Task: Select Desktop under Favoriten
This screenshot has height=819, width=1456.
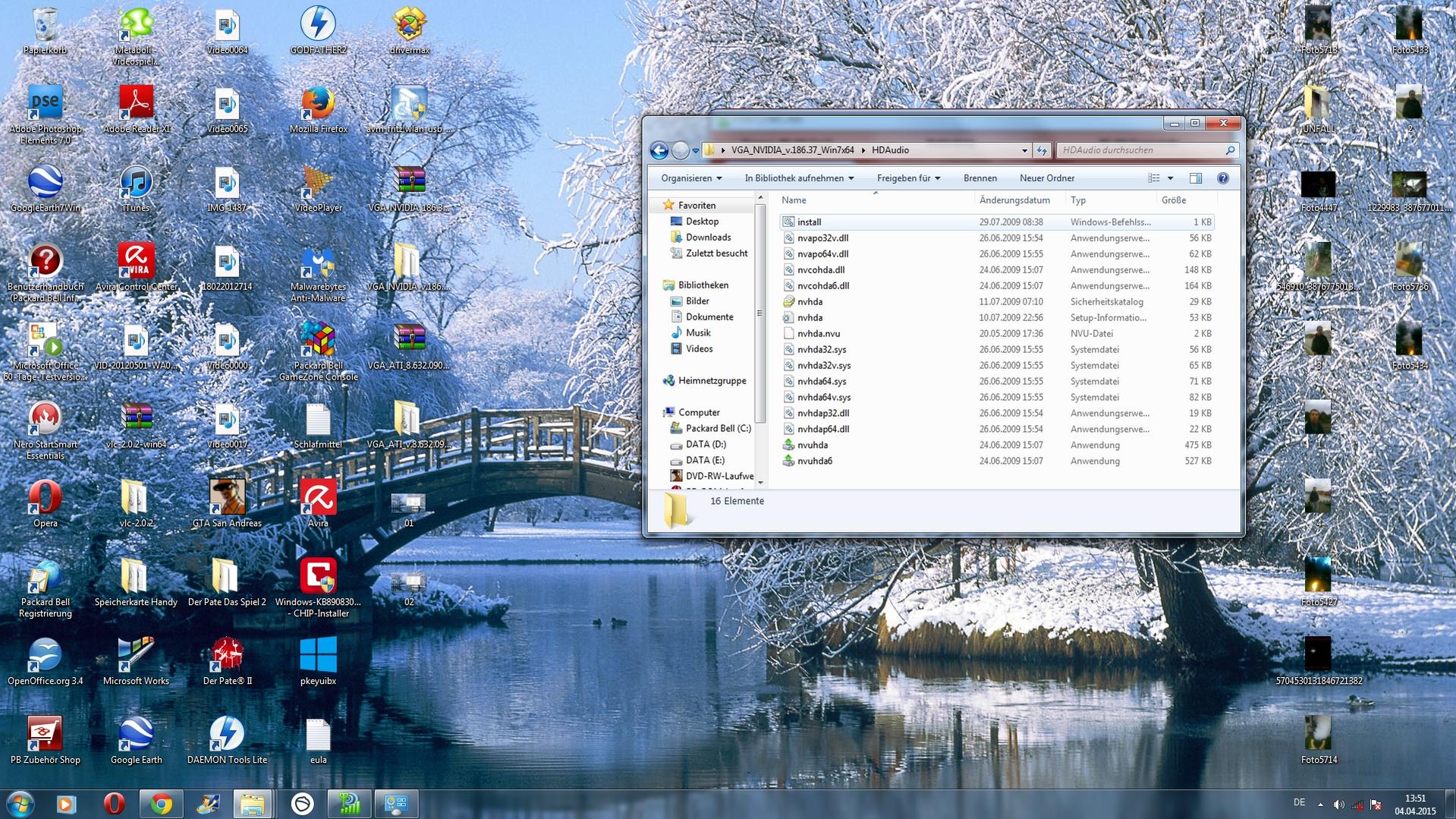Action: coord(702,222)
